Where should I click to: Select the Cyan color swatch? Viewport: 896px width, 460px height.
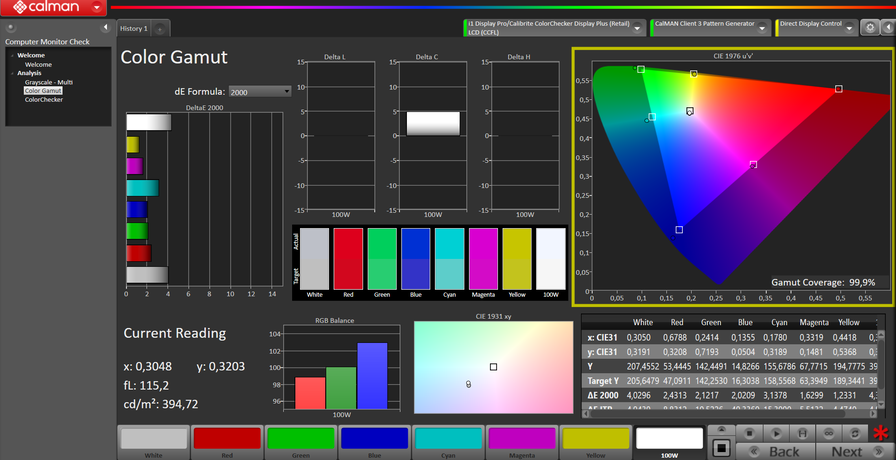point(448,440)
